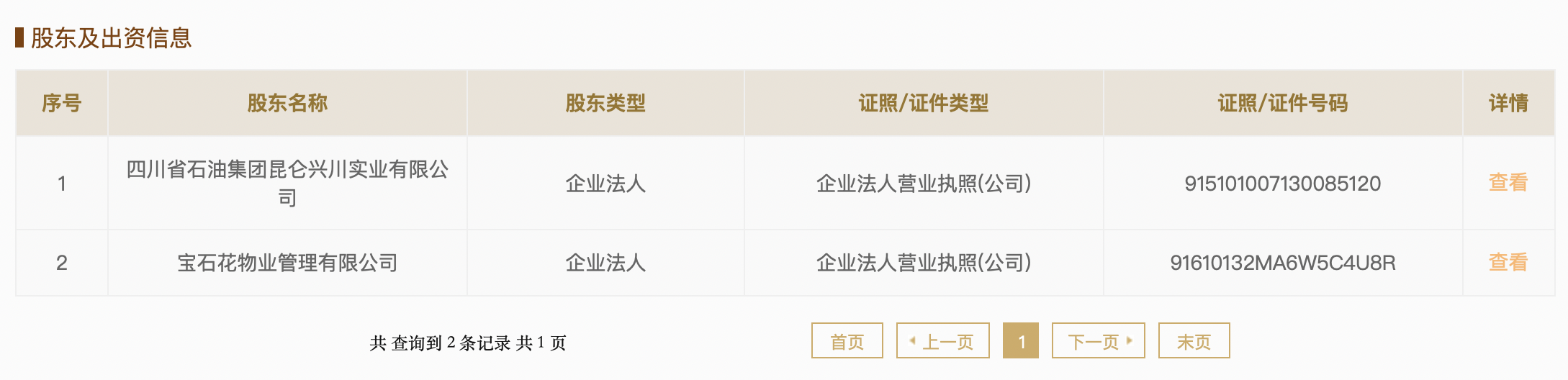Click the 股东类型 column header

pyautogui.click(x=605, y=103)
